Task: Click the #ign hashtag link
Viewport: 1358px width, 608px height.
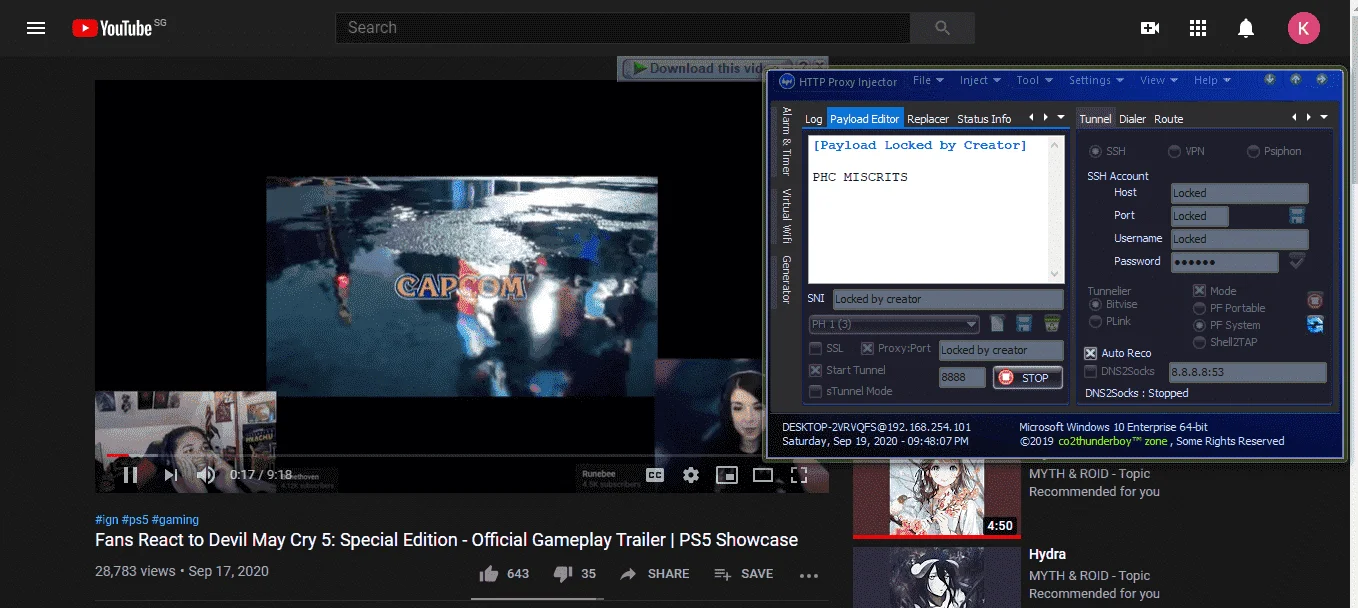Action: tap(106, 520)
